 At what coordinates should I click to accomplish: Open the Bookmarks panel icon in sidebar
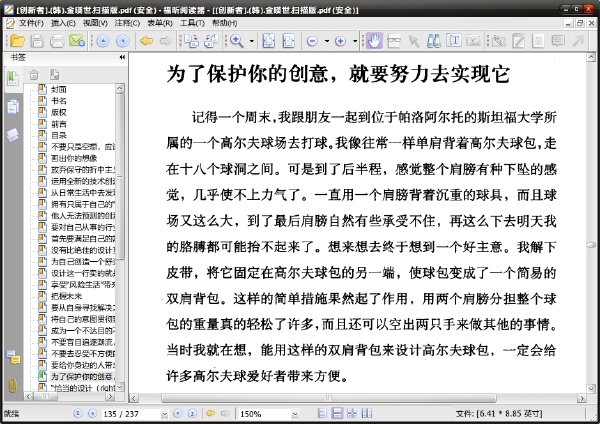pos(13,78)
